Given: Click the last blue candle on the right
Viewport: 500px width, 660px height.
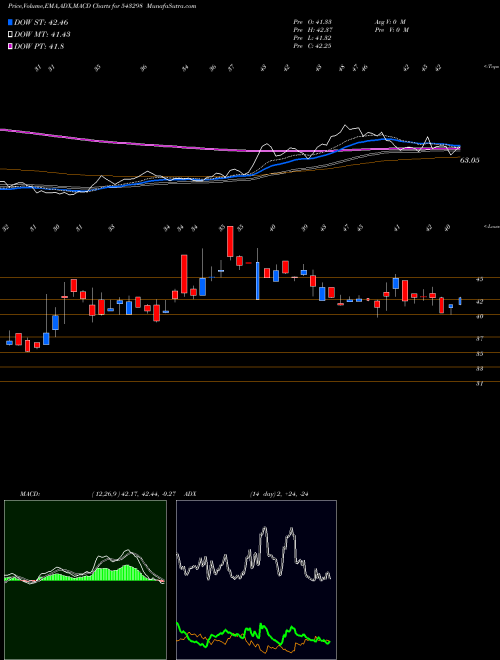Looking at the screenshot, I should pos(460,301).
